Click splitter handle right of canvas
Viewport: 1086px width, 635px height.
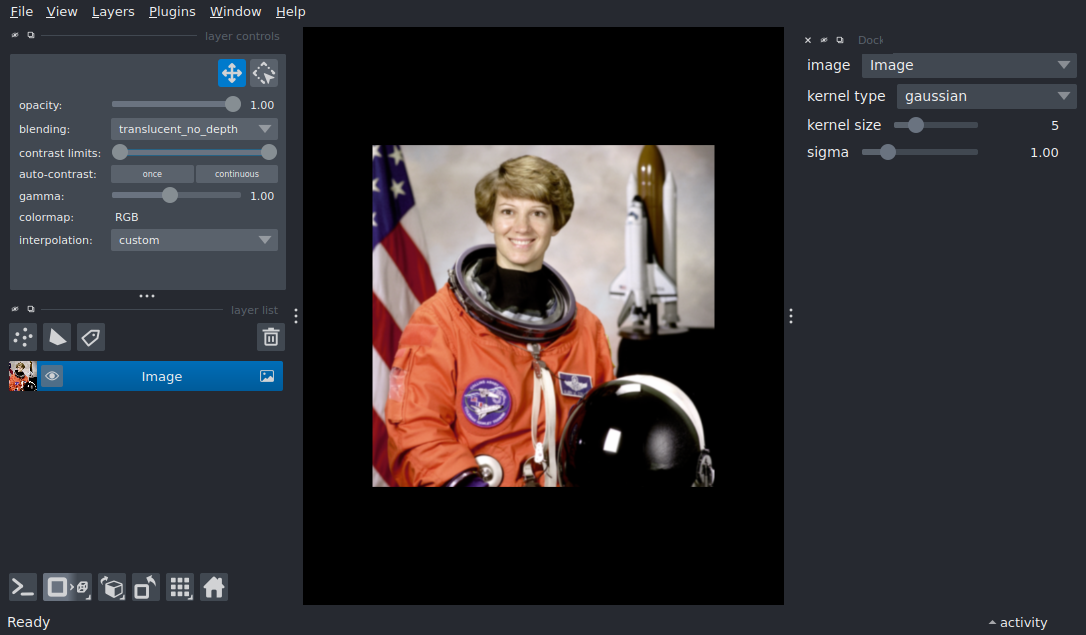tap(791, 316)
